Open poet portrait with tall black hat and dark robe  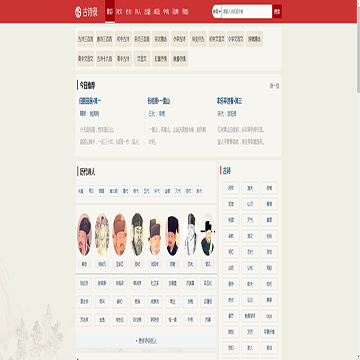pyautogui.click(x=172, y=235)
